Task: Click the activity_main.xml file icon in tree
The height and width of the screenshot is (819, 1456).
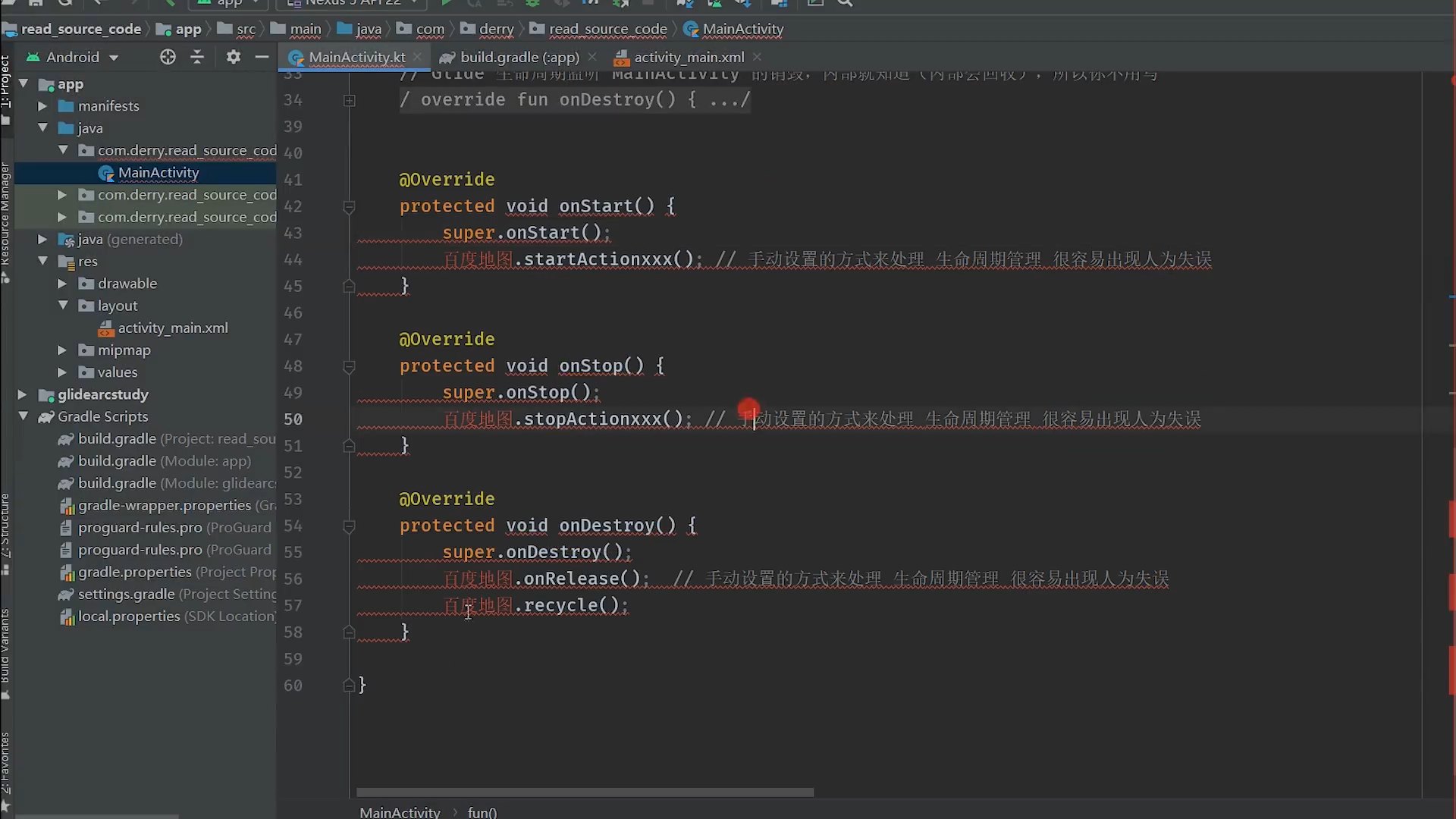Action: [106, 328]
